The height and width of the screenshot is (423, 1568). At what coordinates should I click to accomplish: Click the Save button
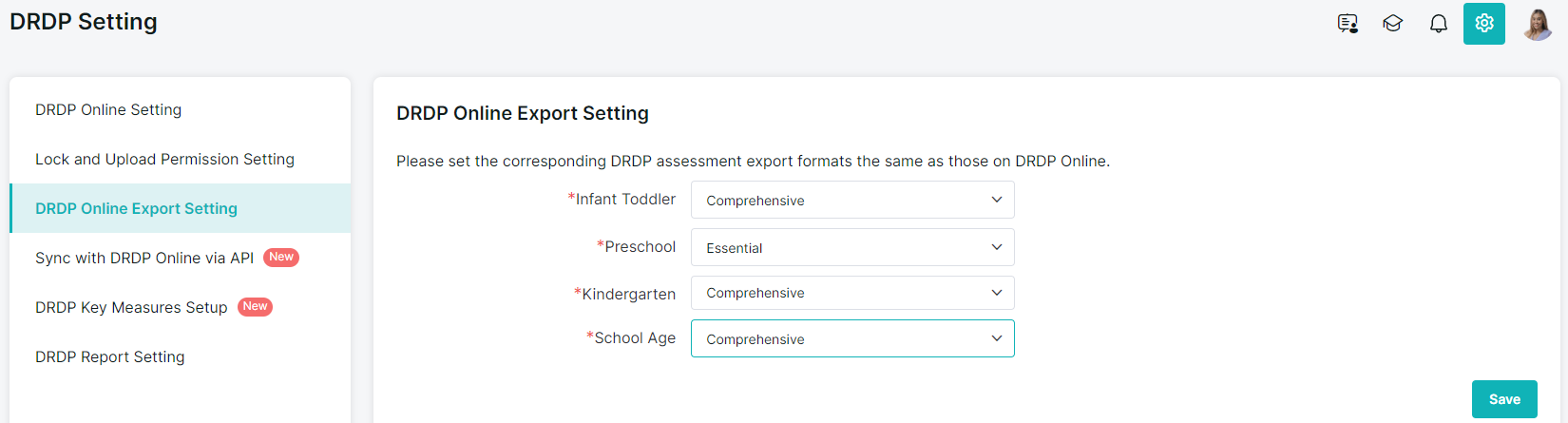[x=1504, y=399]
